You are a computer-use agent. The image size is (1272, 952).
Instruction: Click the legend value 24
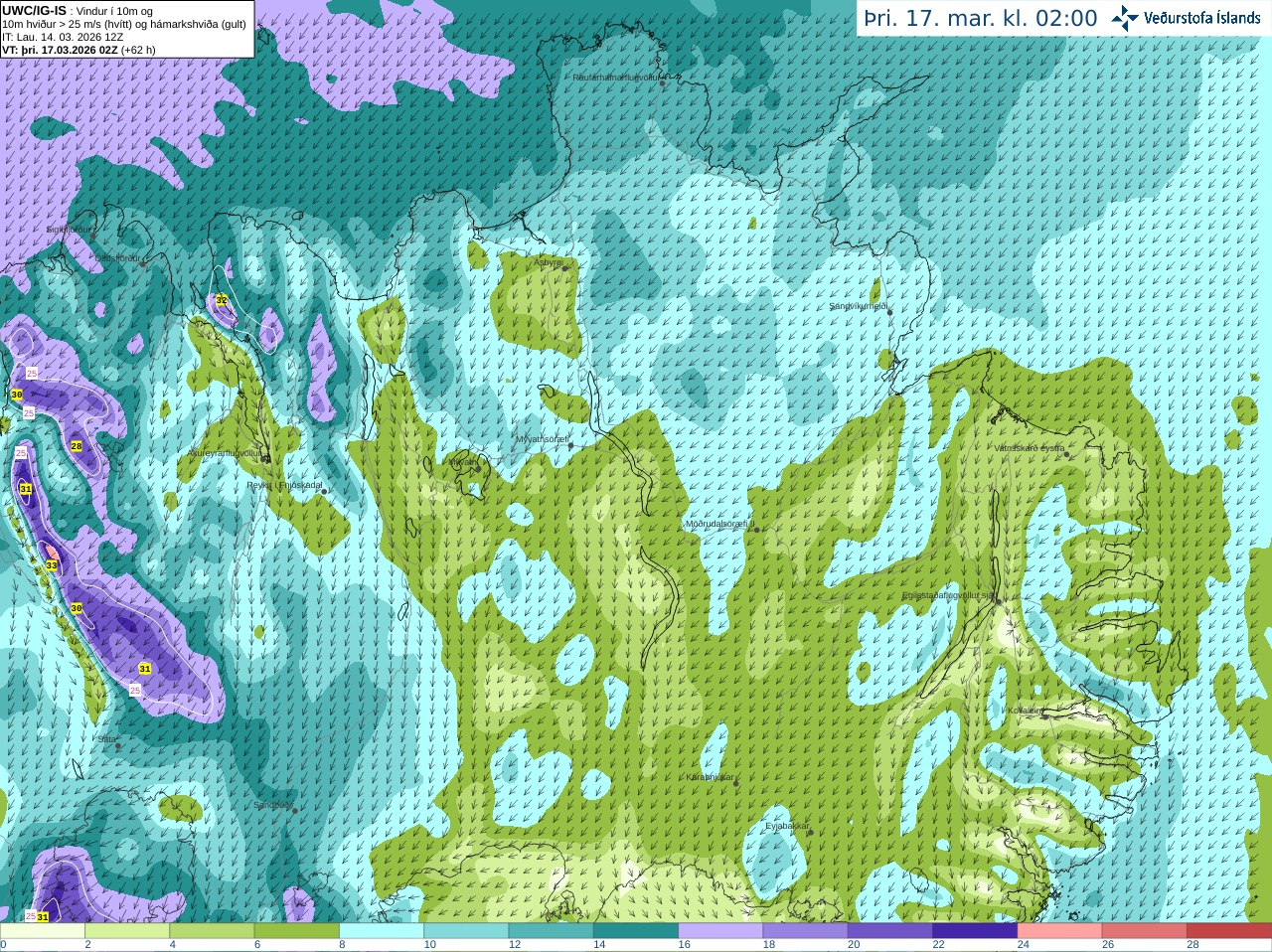1024,945
